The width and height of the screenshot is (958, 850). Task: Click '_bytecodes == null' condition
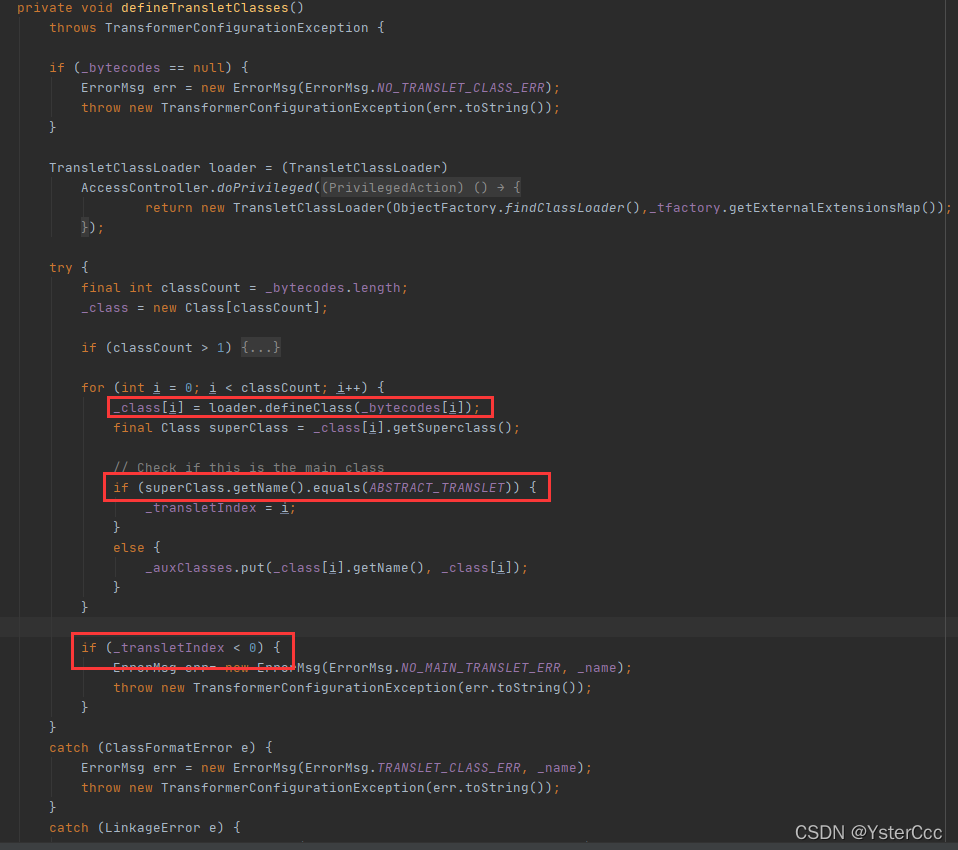tap(153, 68)
